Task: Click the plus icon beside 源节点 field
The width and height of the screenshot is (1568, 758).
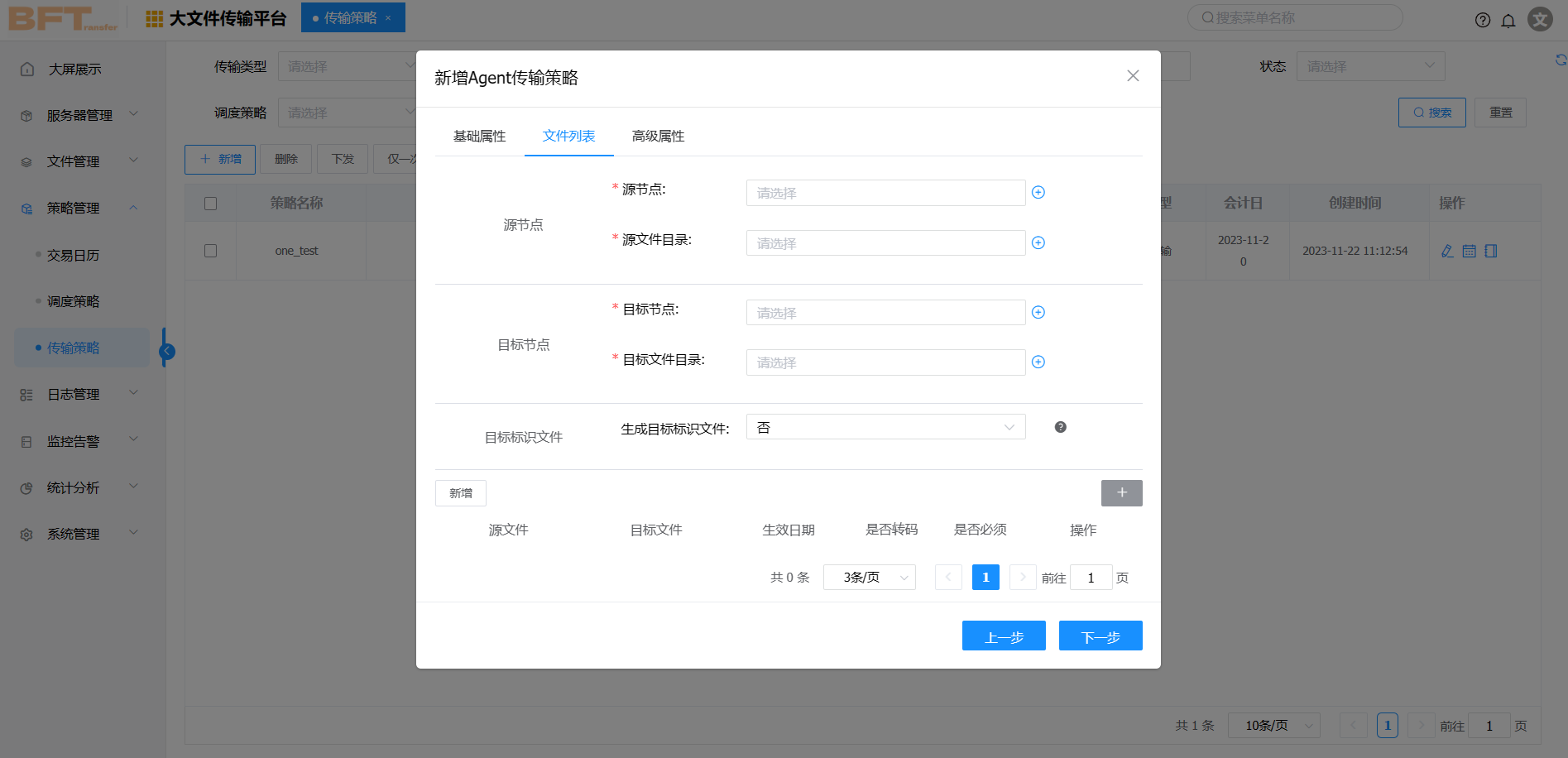Action: point(1038,192)
